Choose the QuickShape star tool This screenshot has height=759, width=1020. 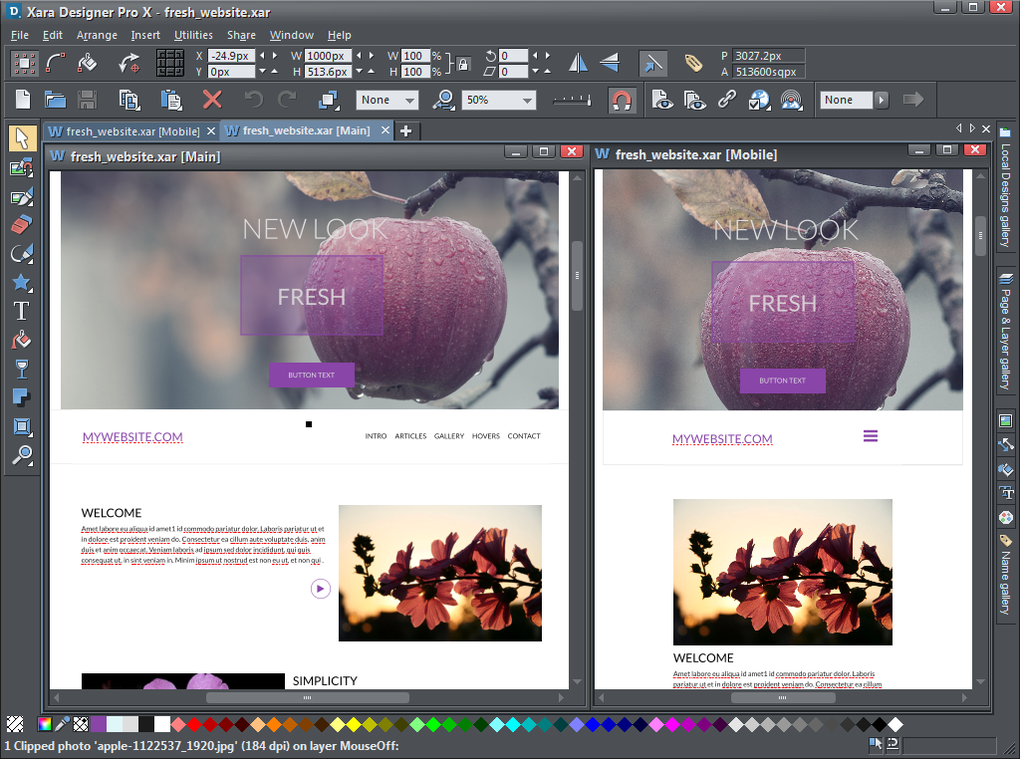(x=21, y=282)
